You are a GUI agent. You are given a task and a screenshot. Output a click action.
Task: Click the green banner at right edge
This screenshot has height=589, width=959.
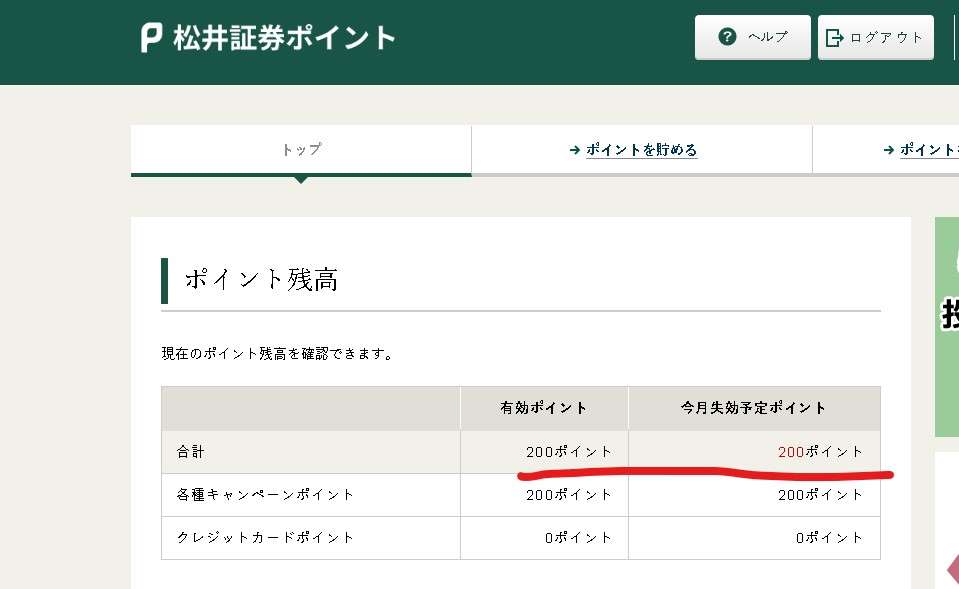(947, 327)
